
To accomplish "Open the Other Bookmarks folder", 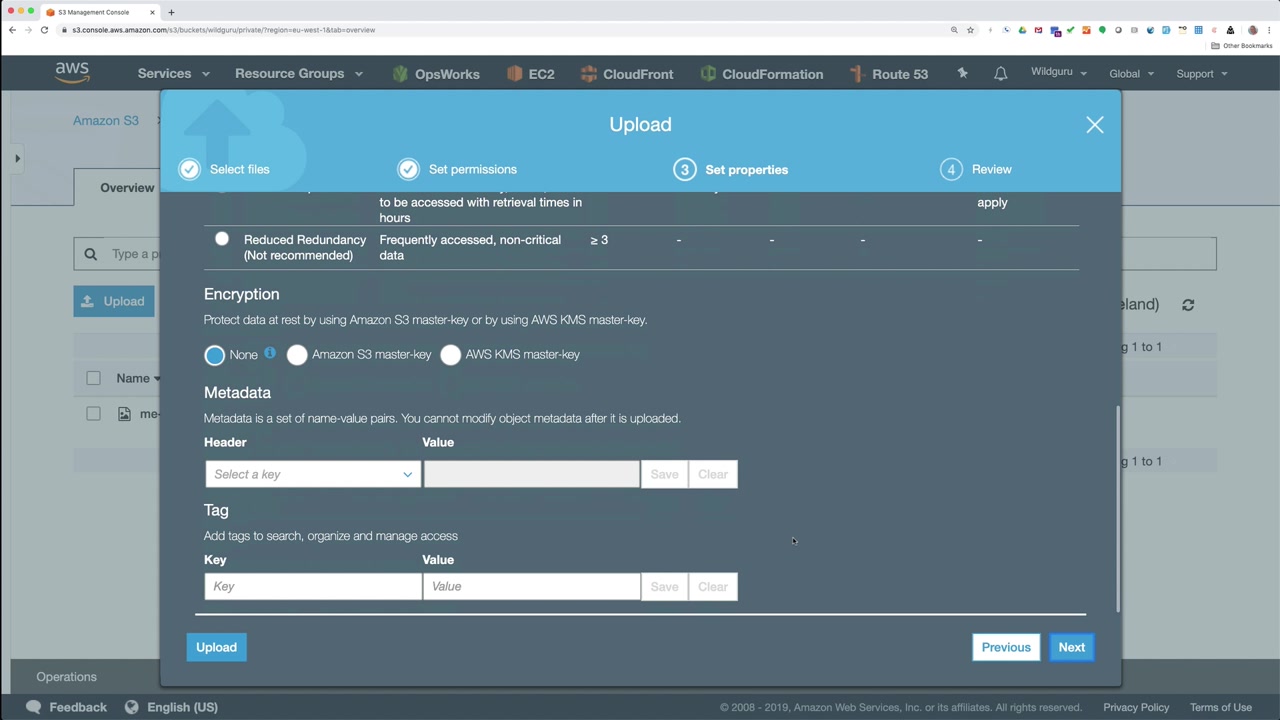I will pyautogui.click(x=1242, y=46).
